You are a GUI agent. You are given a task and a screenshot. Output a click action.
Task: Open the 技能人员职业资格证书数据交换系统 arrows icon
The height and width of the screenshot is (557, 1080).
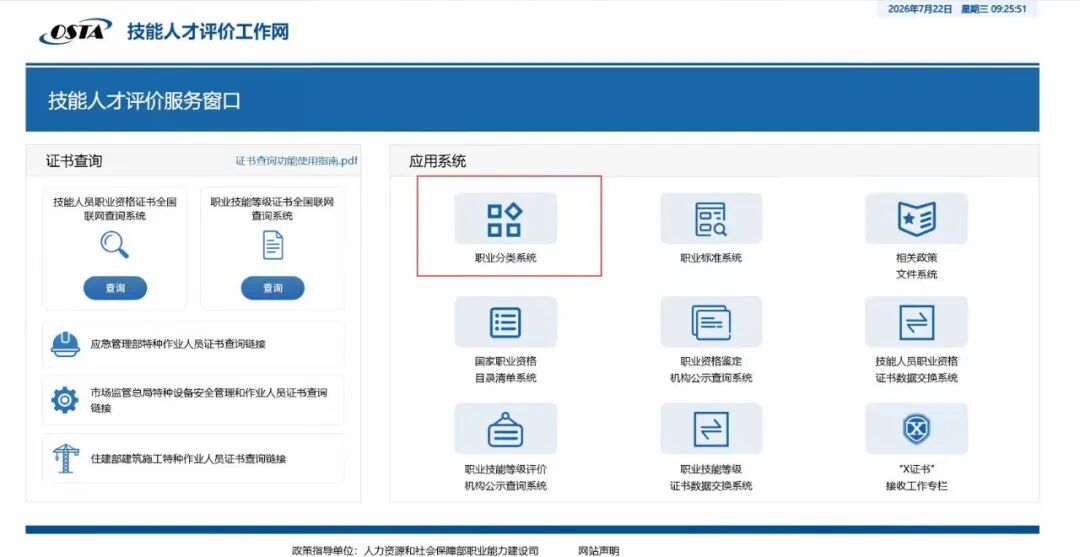916,322
